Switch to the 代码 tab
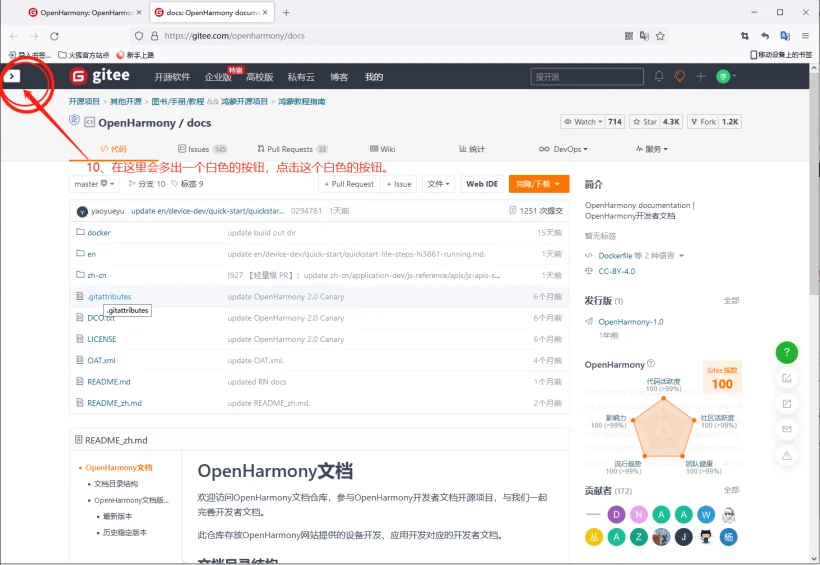The image size is (820, 565). coord(113,149)
